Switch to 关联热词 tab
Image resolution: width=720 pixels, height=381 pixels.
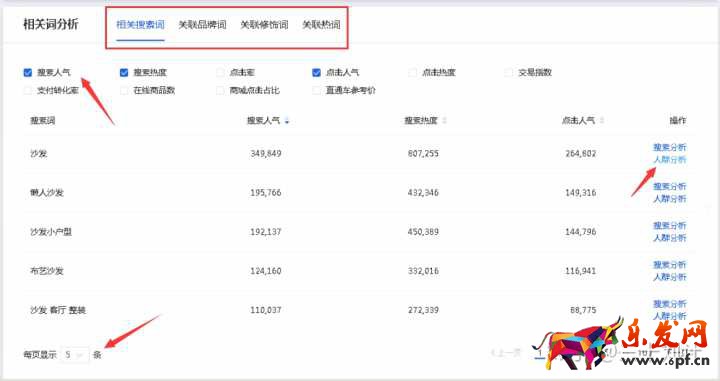[321, 25]
